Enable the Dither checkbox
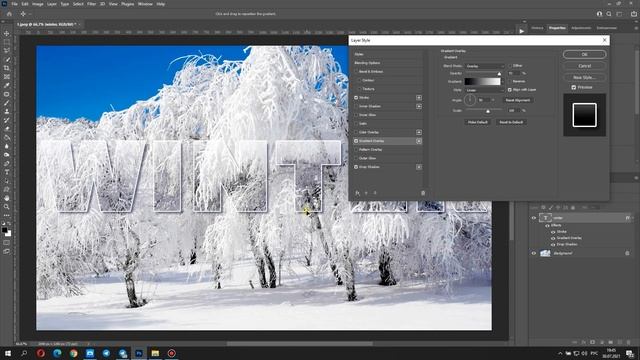 pos(510,65)
